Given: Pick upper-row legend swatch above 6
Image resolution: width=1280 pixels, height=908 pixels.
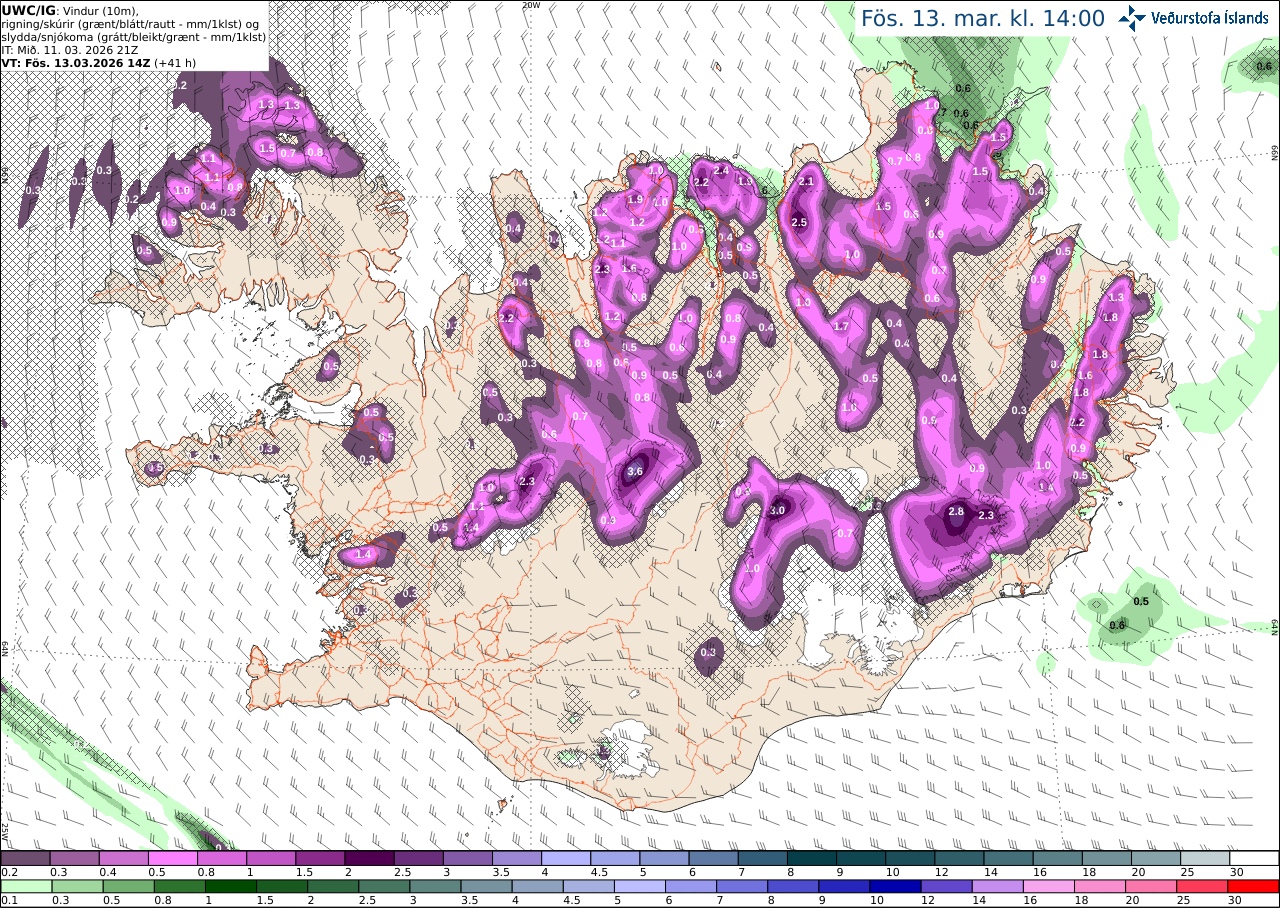Looking at the screenshot, I should point(713,858).
